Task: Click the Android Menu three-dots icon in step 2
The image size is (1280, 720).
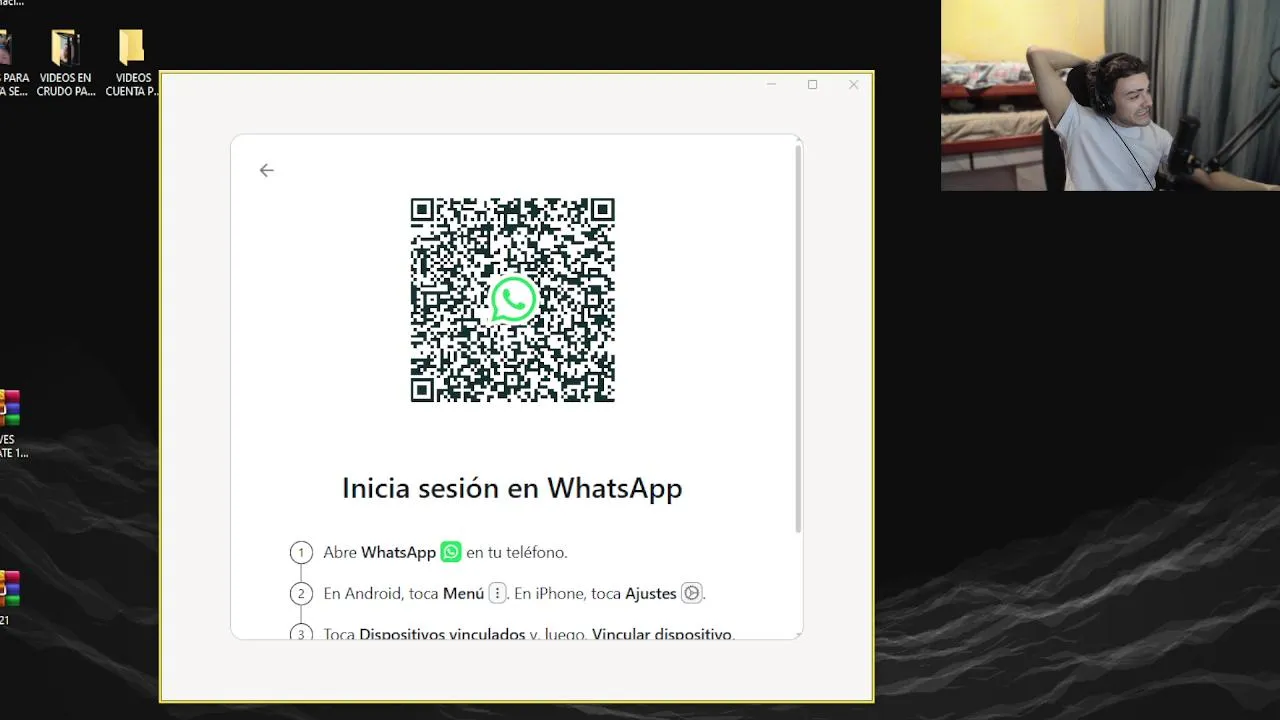Action: point(497,593)
